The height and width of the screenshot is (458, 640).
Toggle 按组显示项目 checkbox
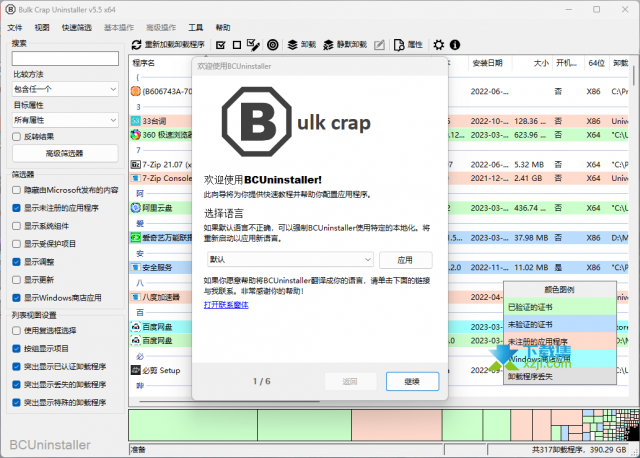(x=16, y=349)
